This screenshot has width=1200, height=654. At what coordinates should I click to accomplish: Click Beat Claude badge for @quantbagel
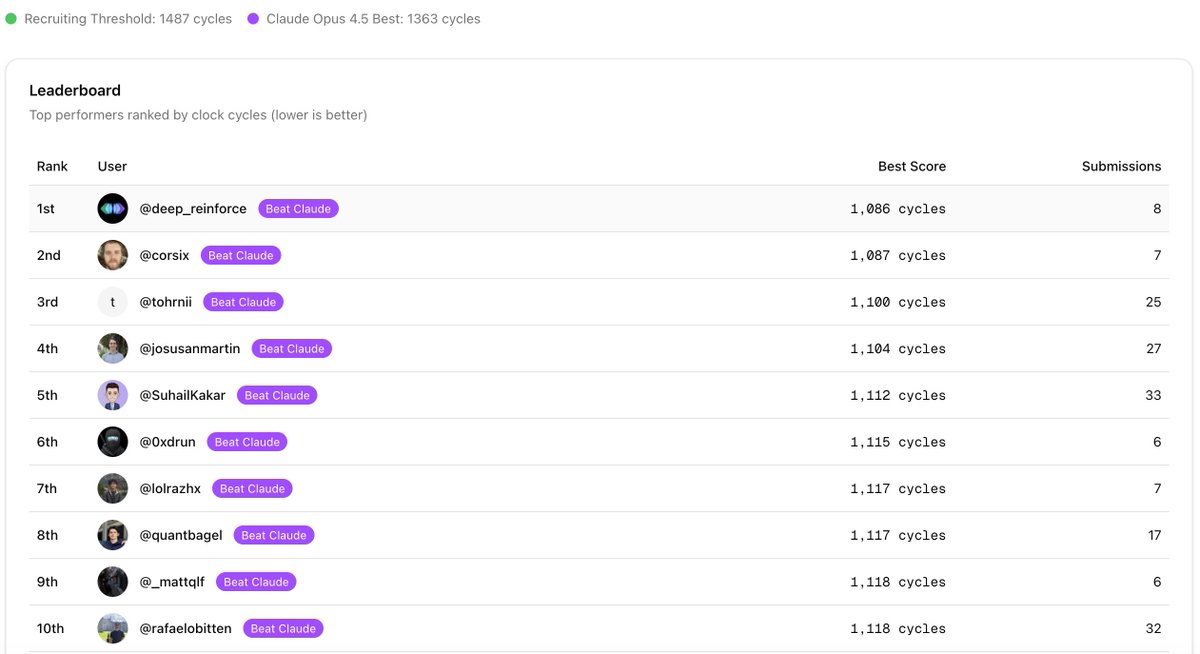pyautogui.click(x=274, y=535)
